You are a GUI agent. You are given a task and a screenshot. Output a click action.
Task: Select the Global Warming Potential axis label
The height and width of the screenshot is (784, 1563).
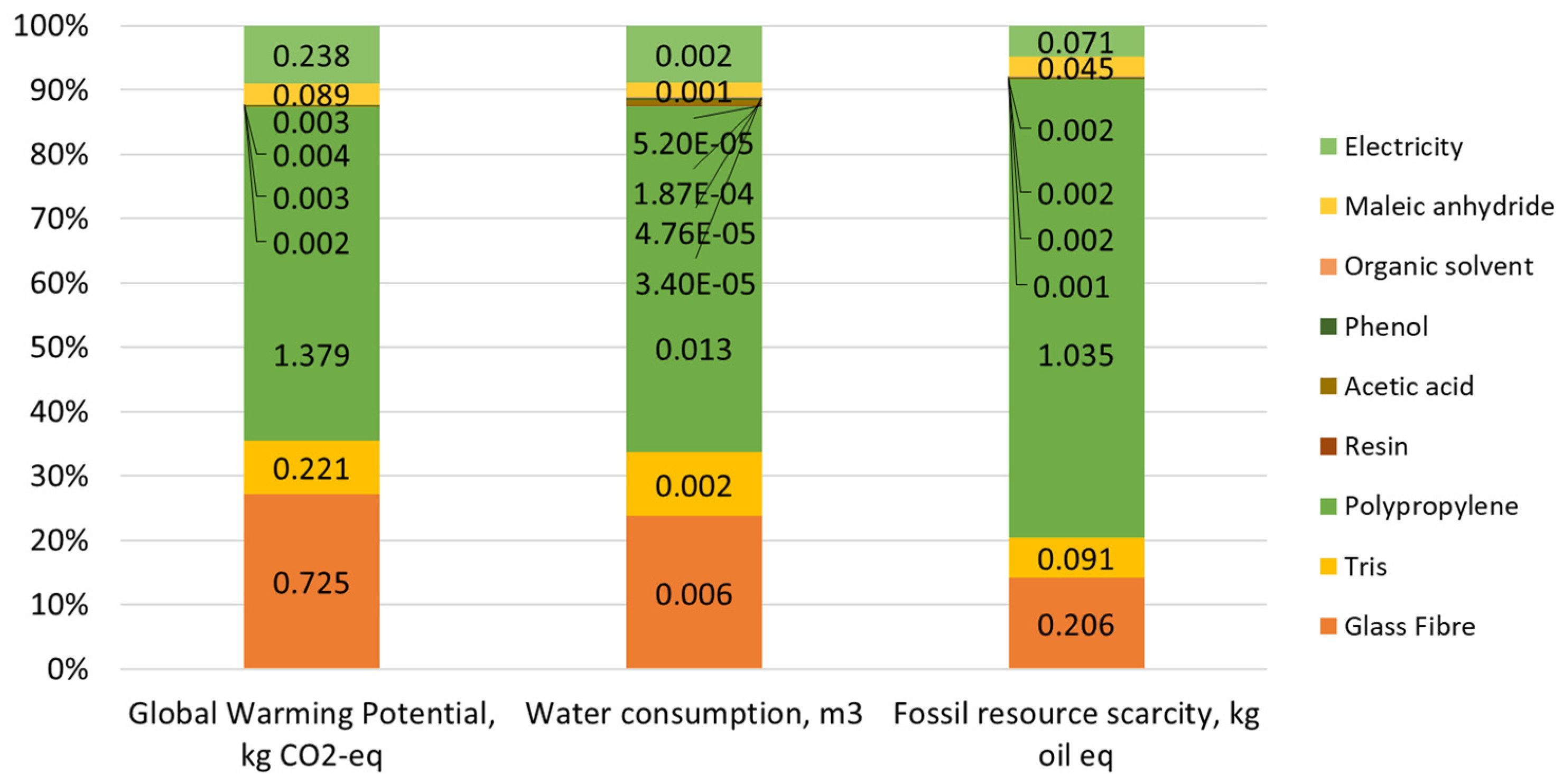click(x=311, y=734)
